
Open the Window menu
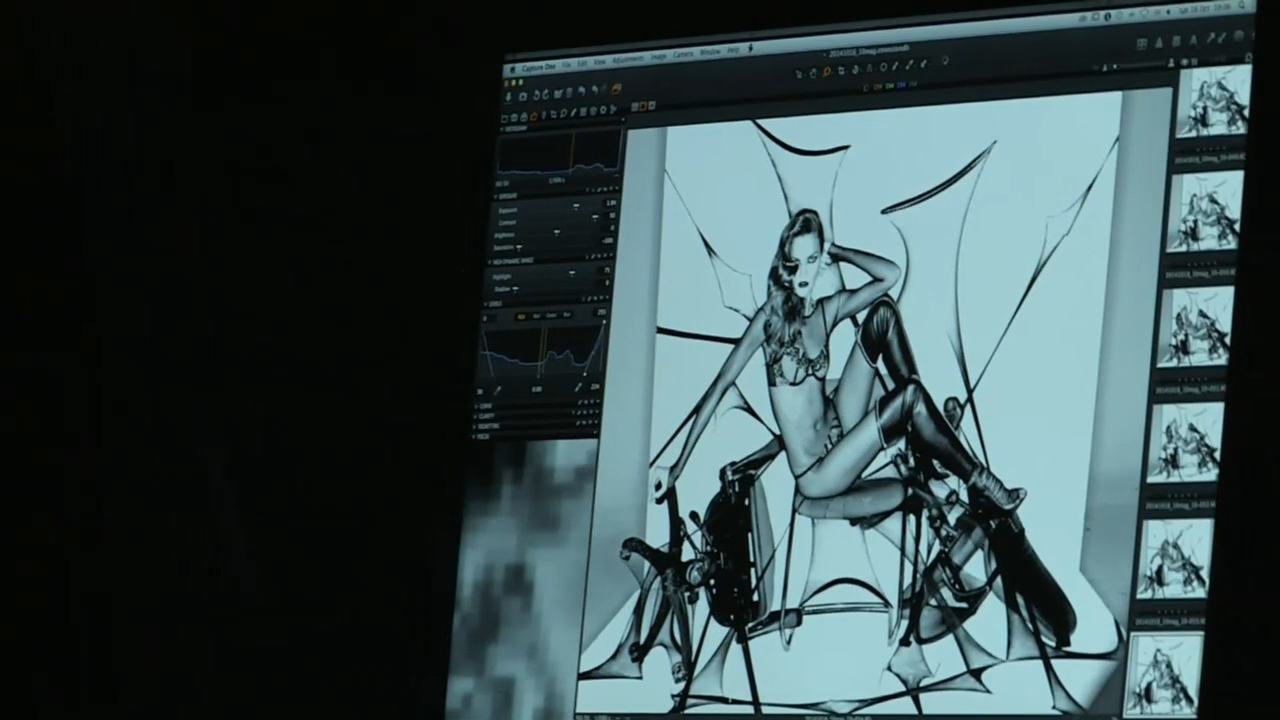coord(710,52)
